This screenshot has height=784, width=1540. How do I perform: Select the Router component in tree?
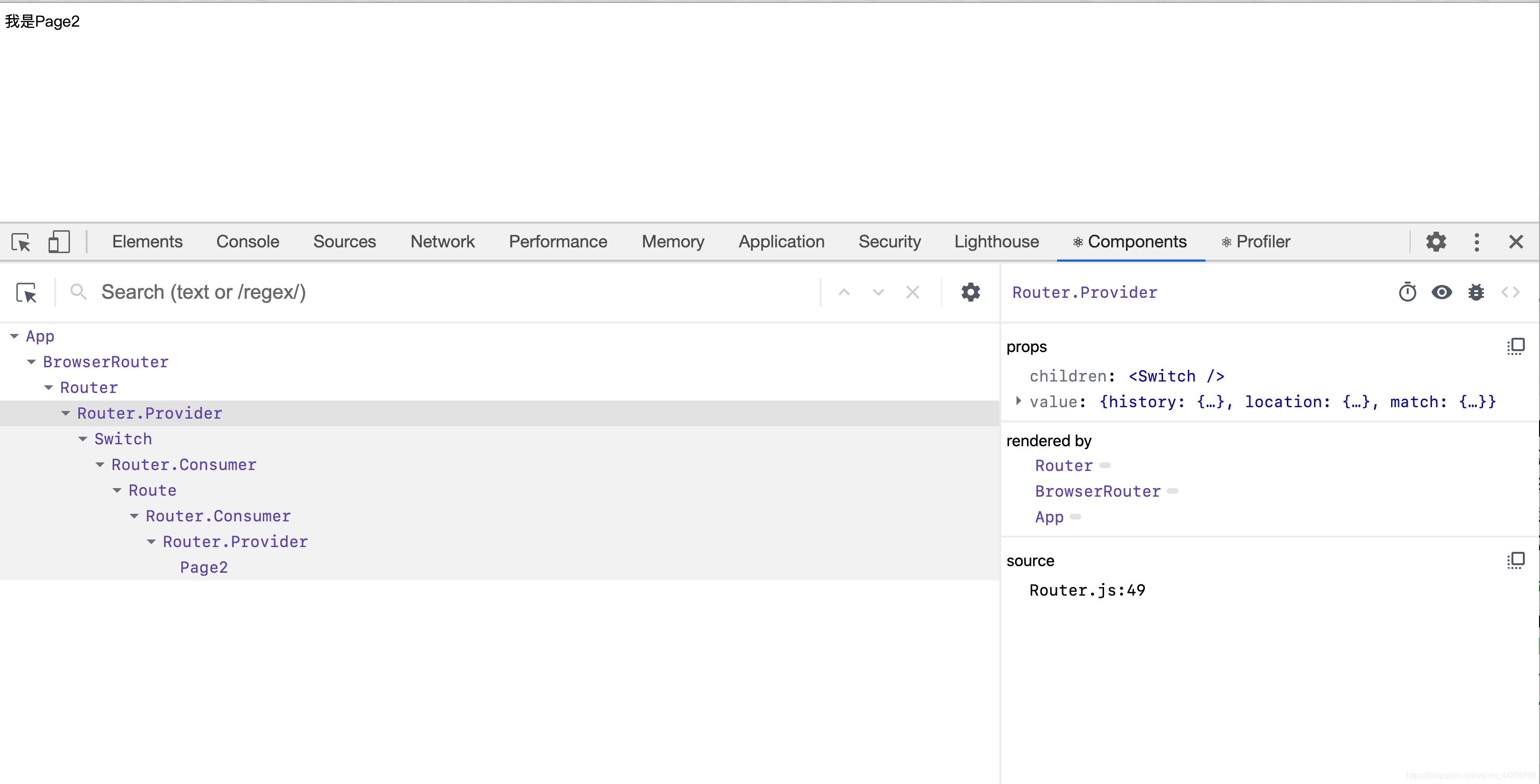point(89,388)
